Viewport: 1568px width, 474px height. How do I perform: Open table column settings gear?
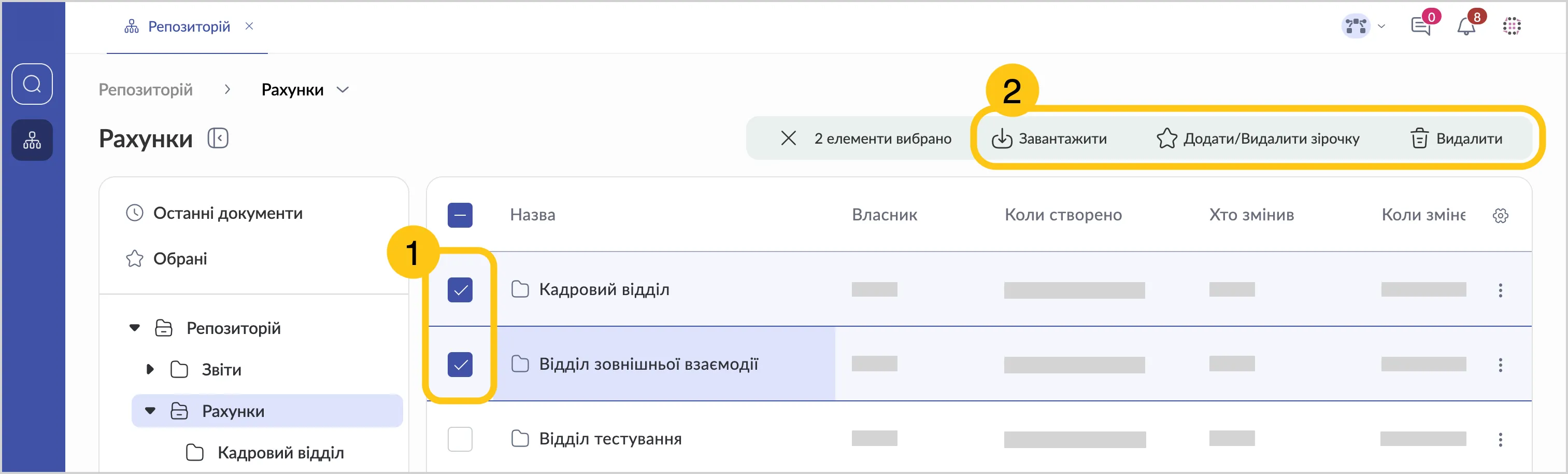(1501, 216)
